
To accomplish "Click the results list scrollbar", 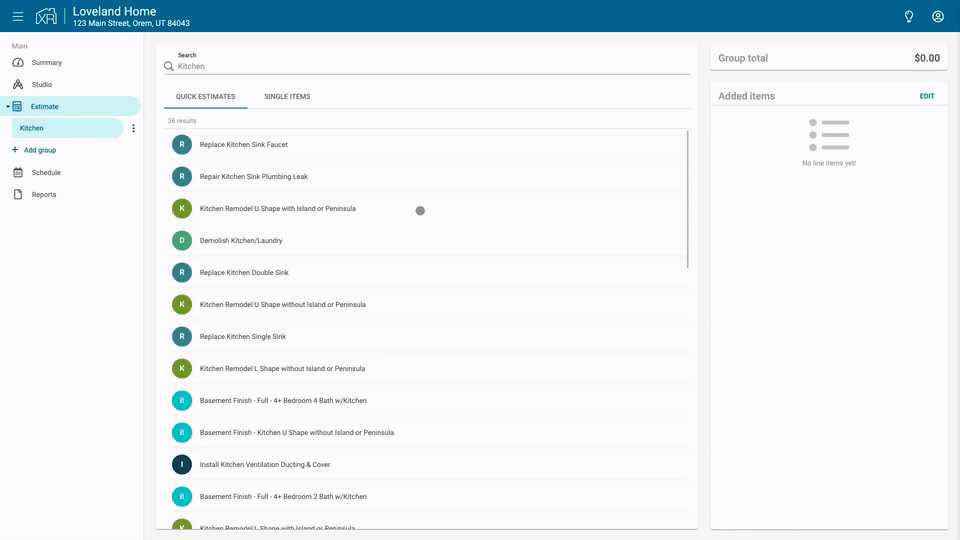I will [688, 200].
